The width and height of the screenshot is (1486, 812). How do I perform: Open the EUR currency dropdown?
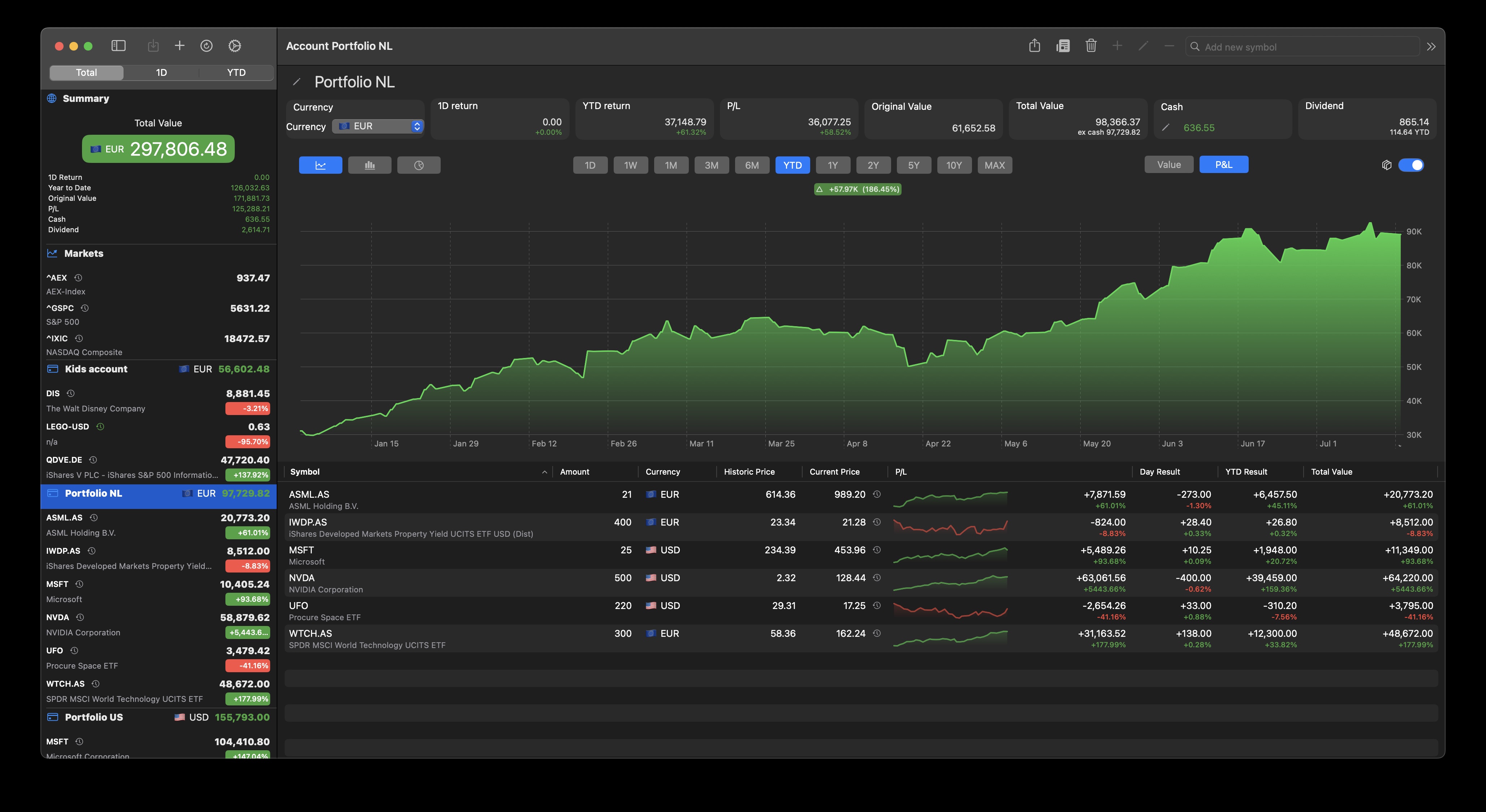[378, 126]
